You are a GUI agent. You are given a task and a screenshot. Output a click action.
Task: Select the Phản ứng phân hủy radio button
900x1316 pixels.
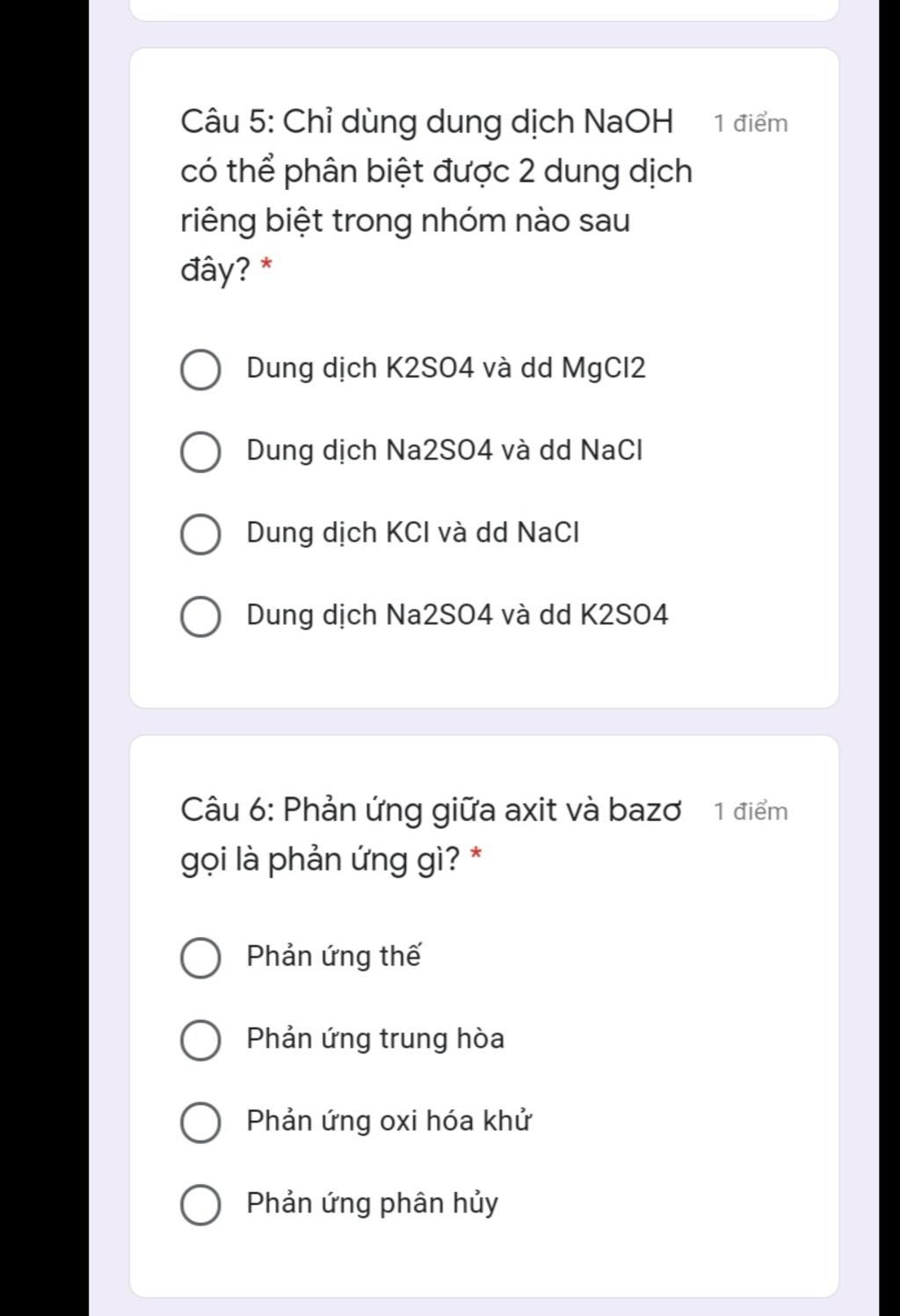tap(200, 1205)
